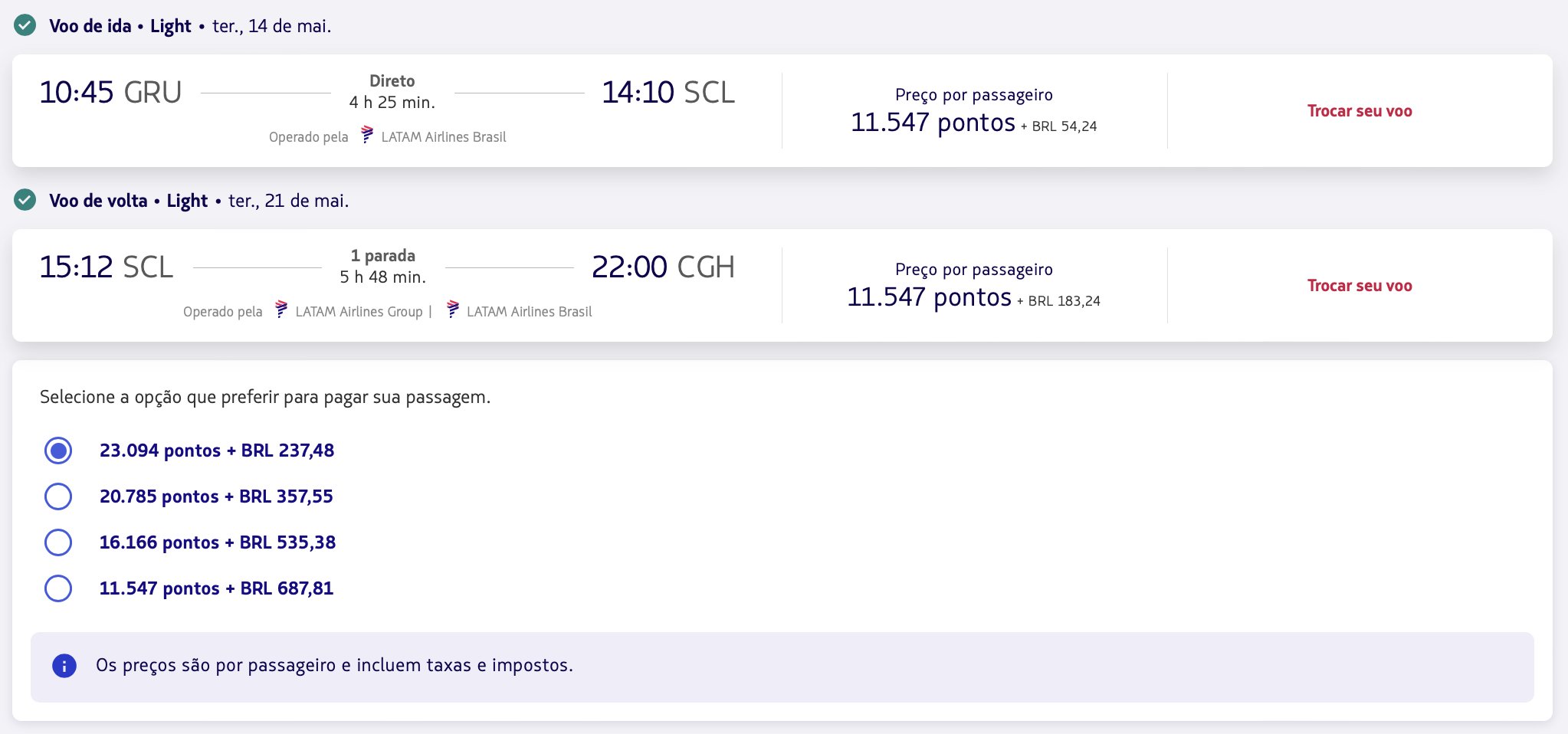Select 16.166 pontos + BRL 535,38 radio option
The image size is (1568, 734).
coord(58,542)
